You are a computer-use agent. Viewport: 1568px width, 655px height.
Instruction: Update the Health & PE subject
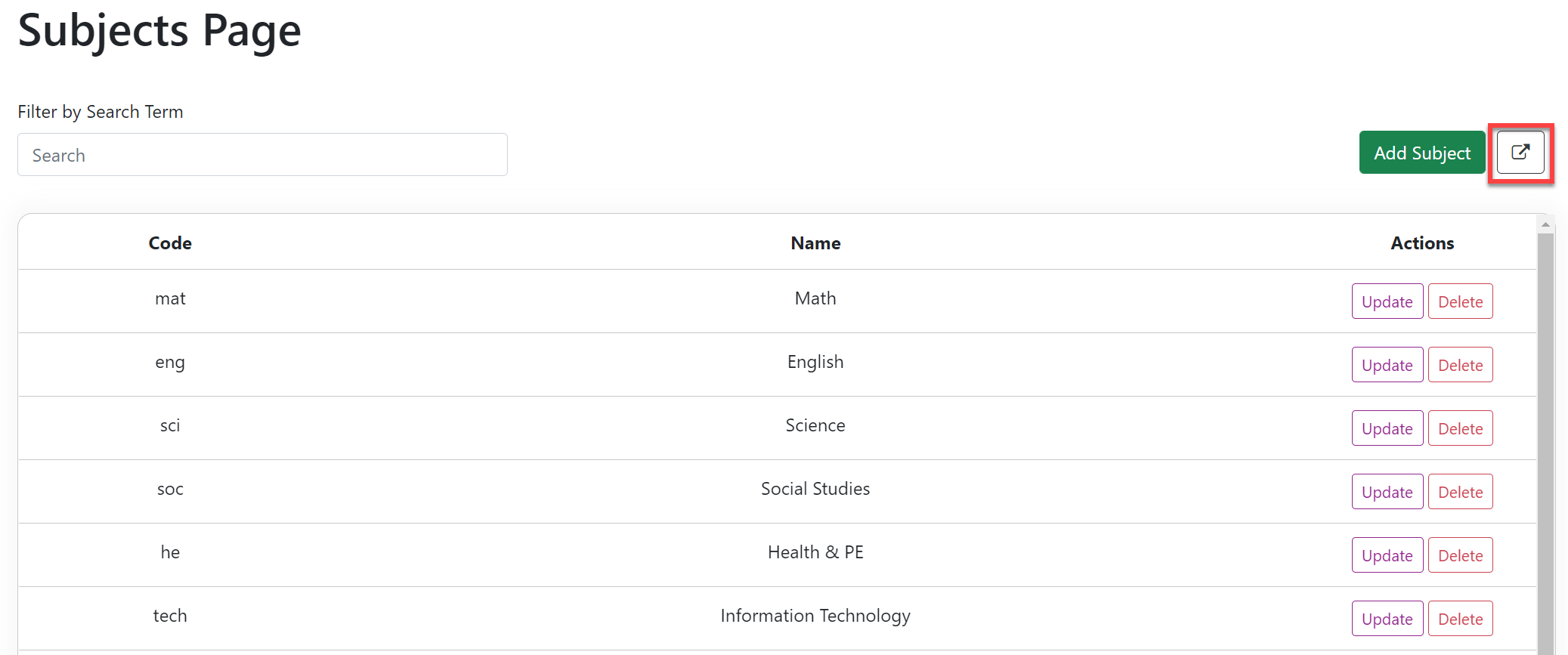1387,555
